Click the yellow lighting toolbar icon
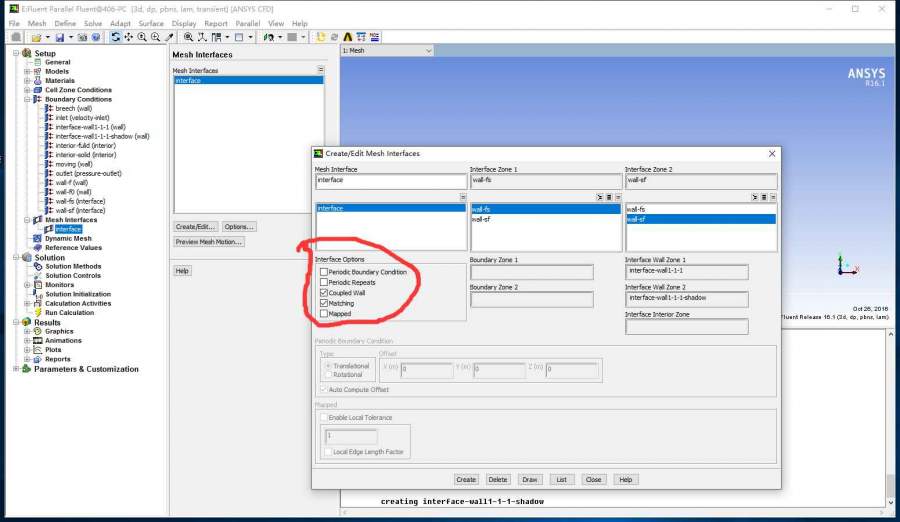The image size is (900, 522). pyautogui.click(x=320, y=37)
